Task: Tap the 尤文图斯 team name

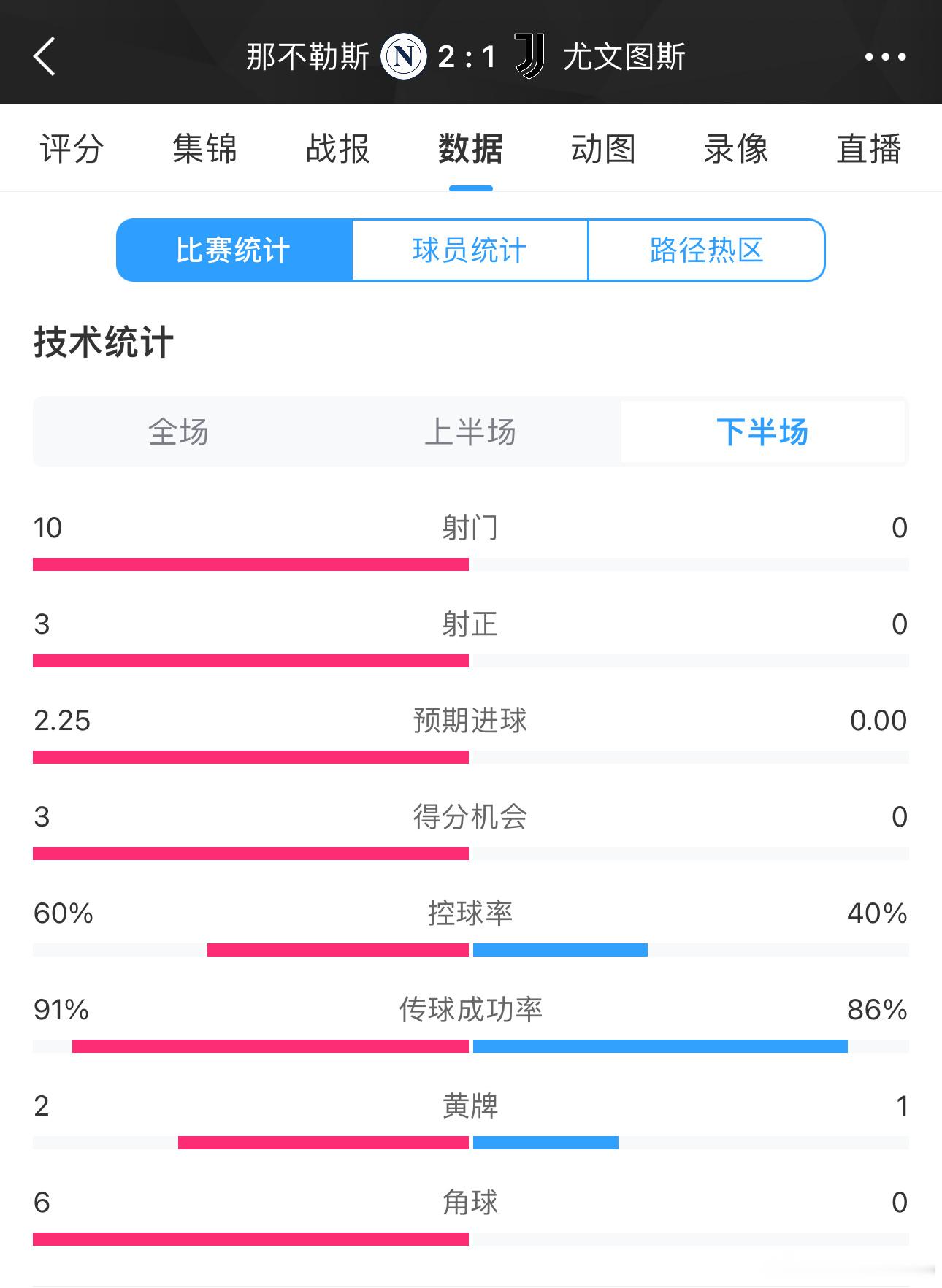Action: 624,56
